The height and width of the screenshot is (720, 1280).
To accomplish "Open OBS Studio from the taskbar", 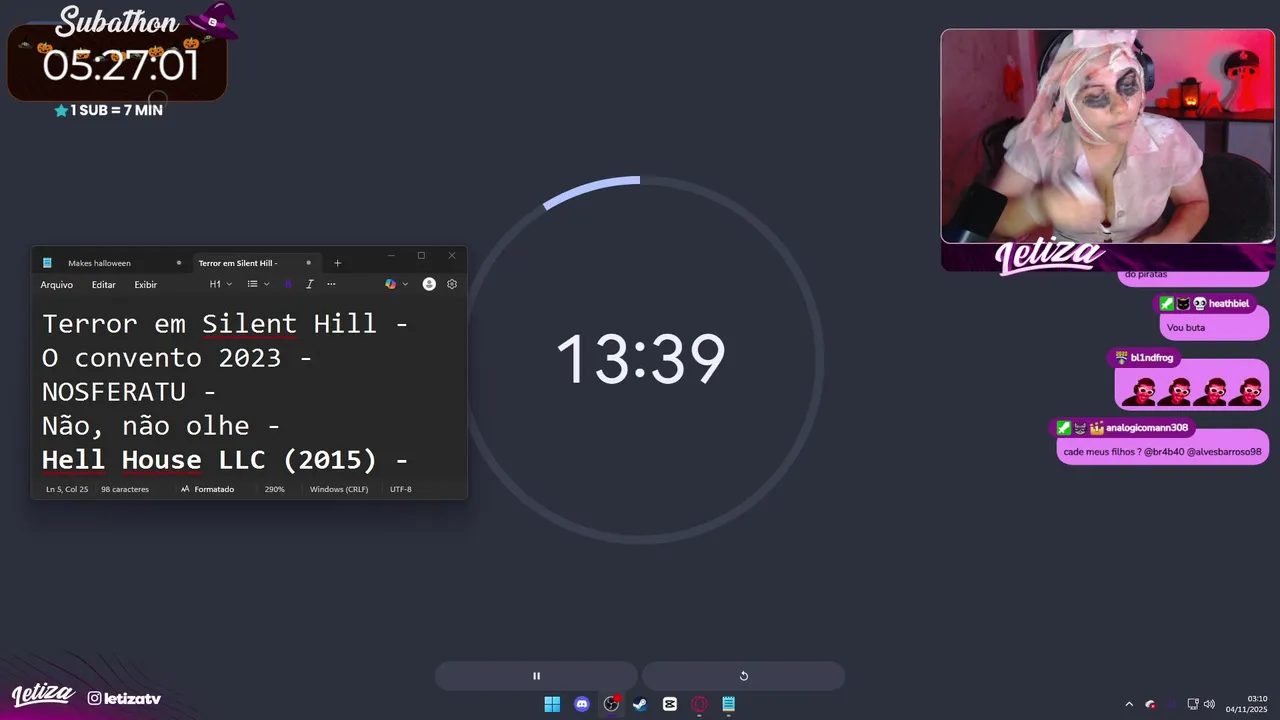I will pos(611,704).
